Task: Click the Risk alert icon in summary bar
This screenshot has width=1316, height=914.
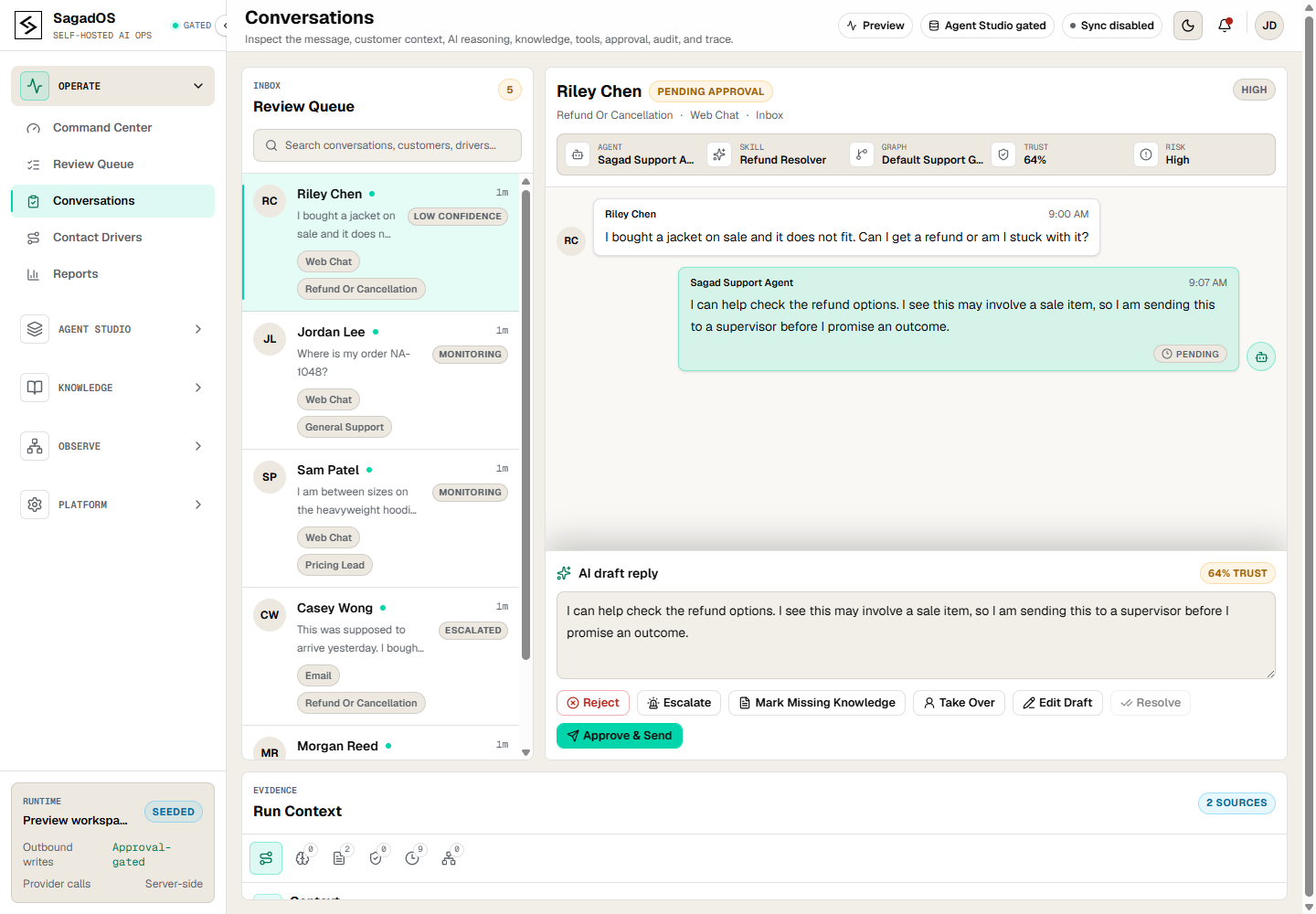Action: (1146, 154)
